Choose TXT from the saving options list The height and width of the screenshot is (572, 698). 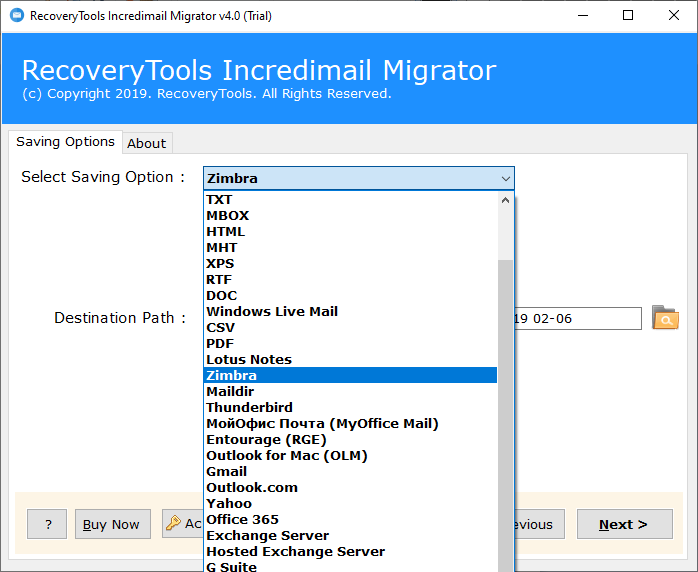350,199
